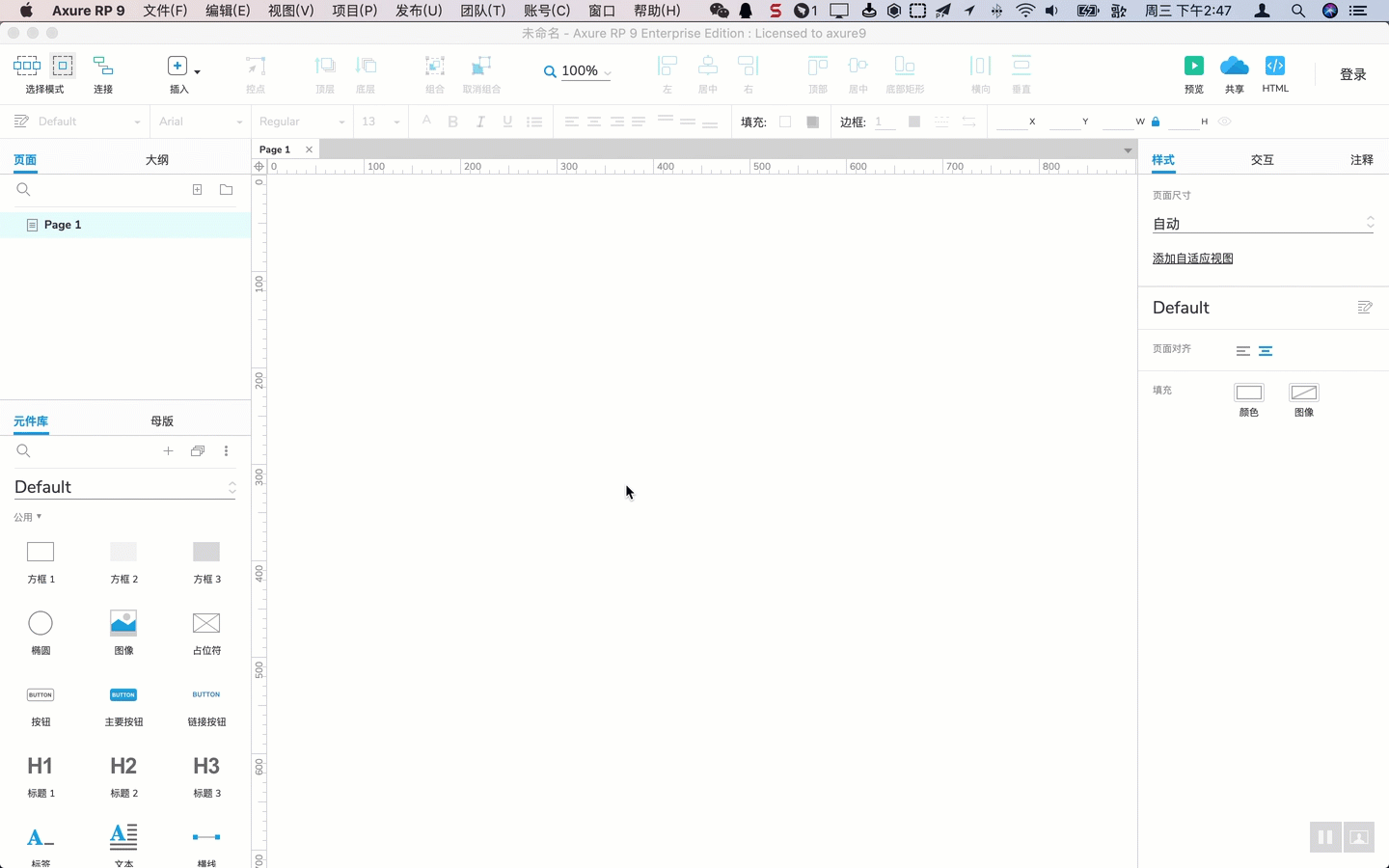
Task: Open the 发布(U) menu
Action: [419, 11]
